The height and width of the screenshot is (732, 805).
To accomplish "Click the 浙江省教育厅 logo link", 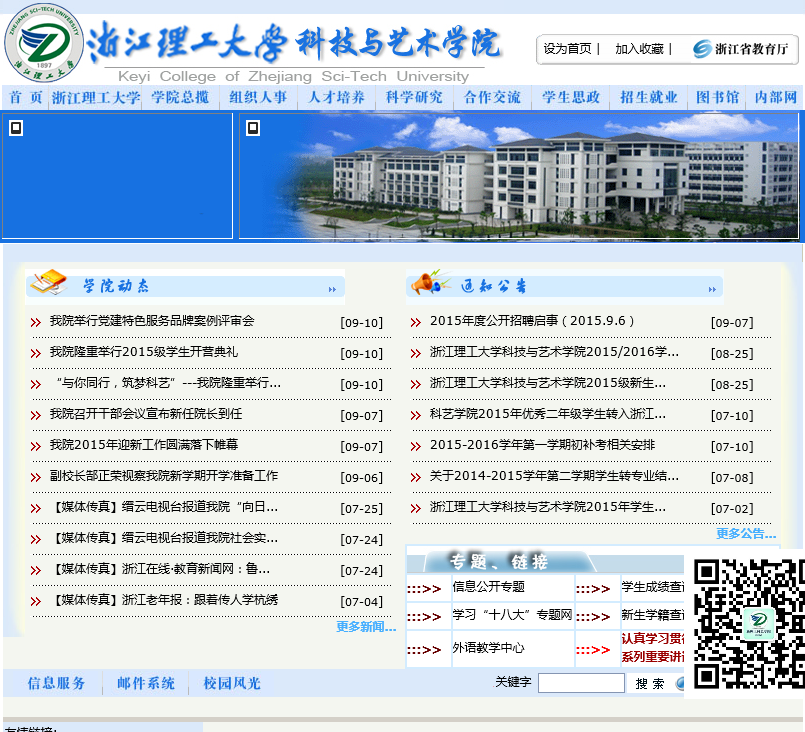I will [x=740, y=49].
